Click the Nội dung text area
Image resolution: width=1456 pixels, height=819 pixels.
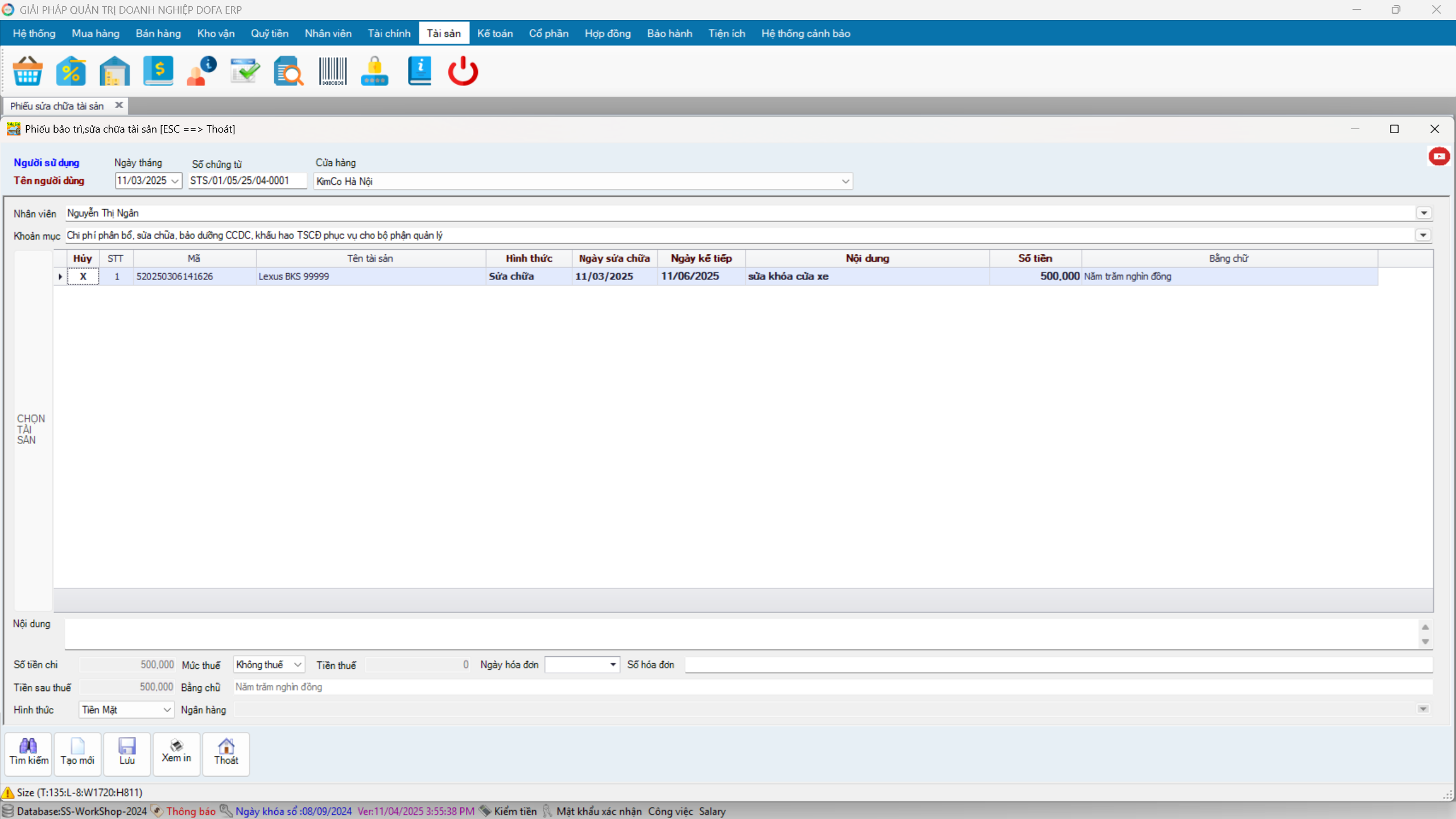point(742,633)
